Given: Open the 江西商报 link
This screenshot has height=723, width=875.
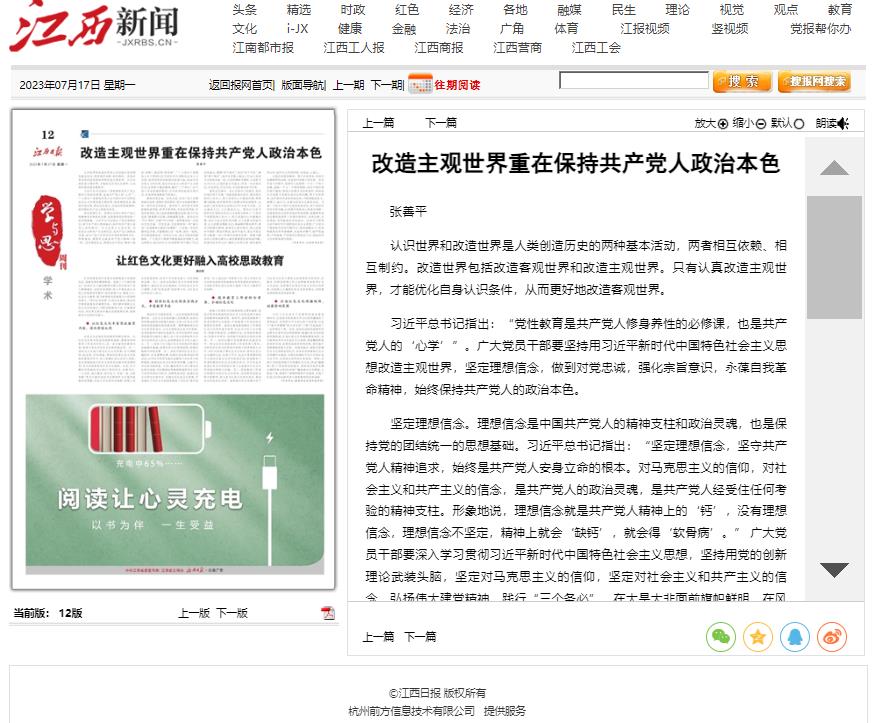Looking at the screenshot, I should tap(439, 47).
